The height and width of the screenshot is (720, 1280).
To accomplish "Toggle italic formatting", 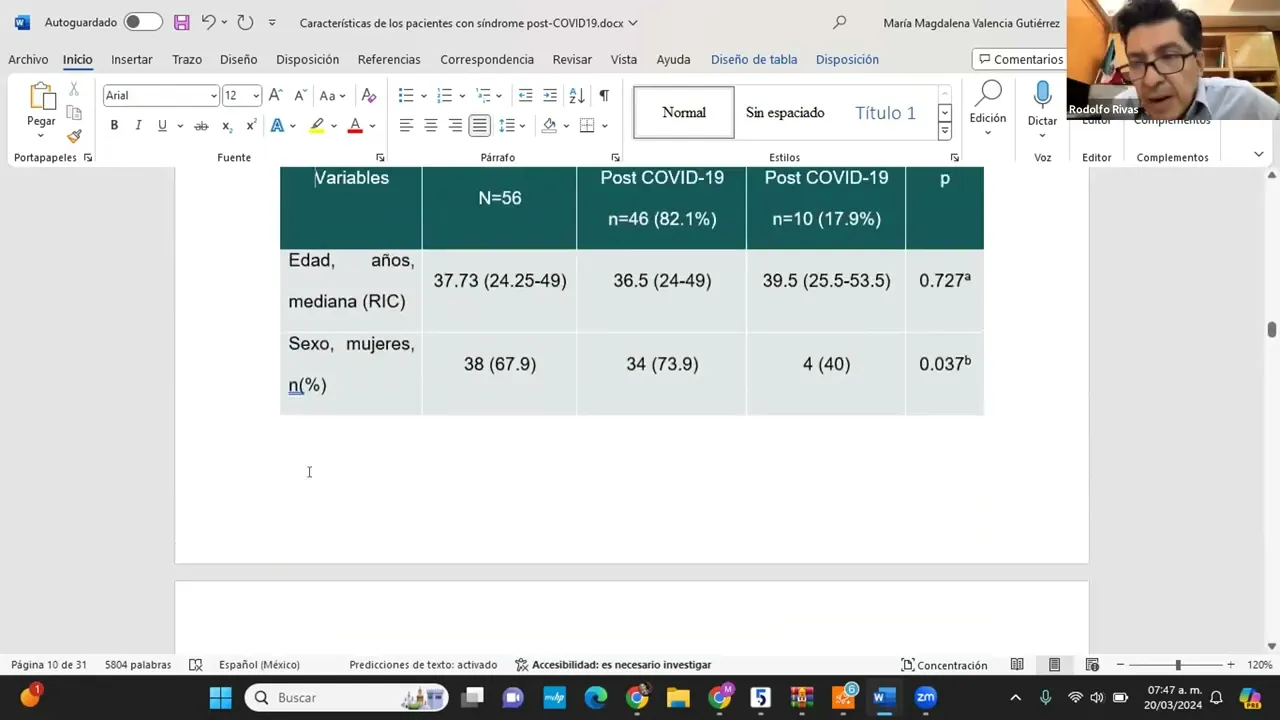I will [138, 125].
